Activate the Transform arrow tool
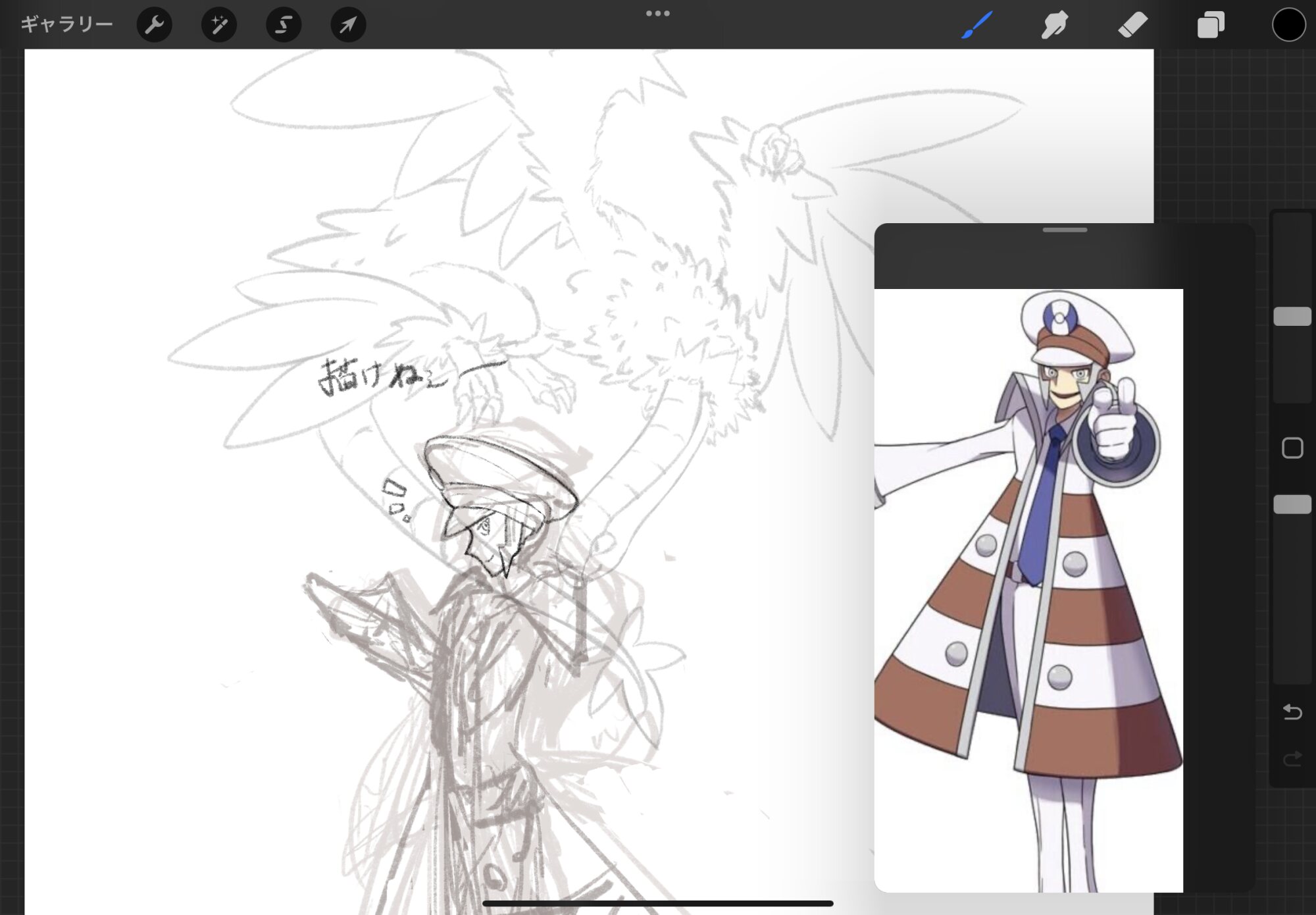Image resolution: width=1316 pixels, height=915 pixels. 347,25
